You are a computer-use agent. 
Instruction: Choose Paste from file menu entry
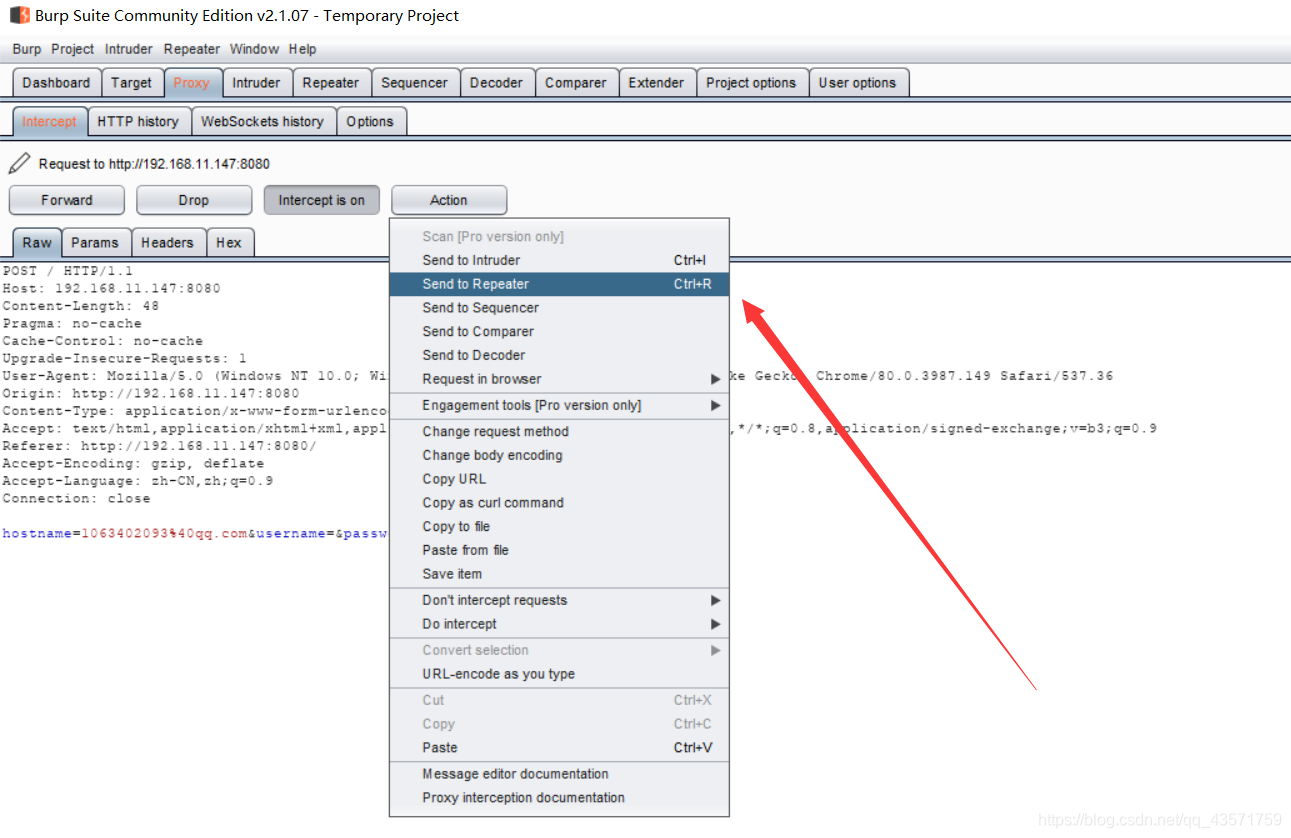click(559, 550)
